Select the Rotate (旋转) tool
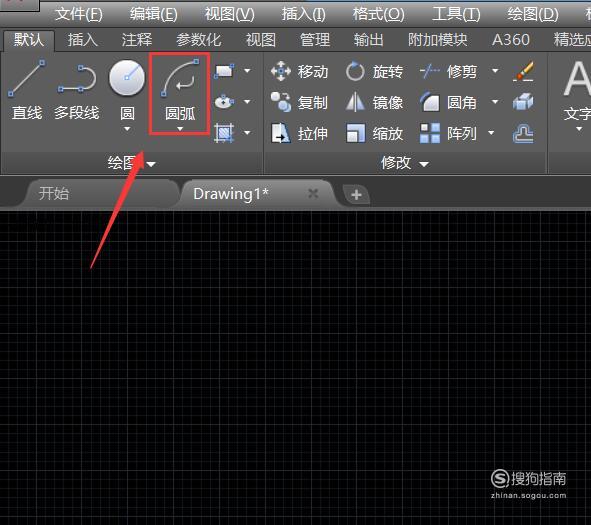The width and height of the screenshot is (591, 525). [374, 71]
